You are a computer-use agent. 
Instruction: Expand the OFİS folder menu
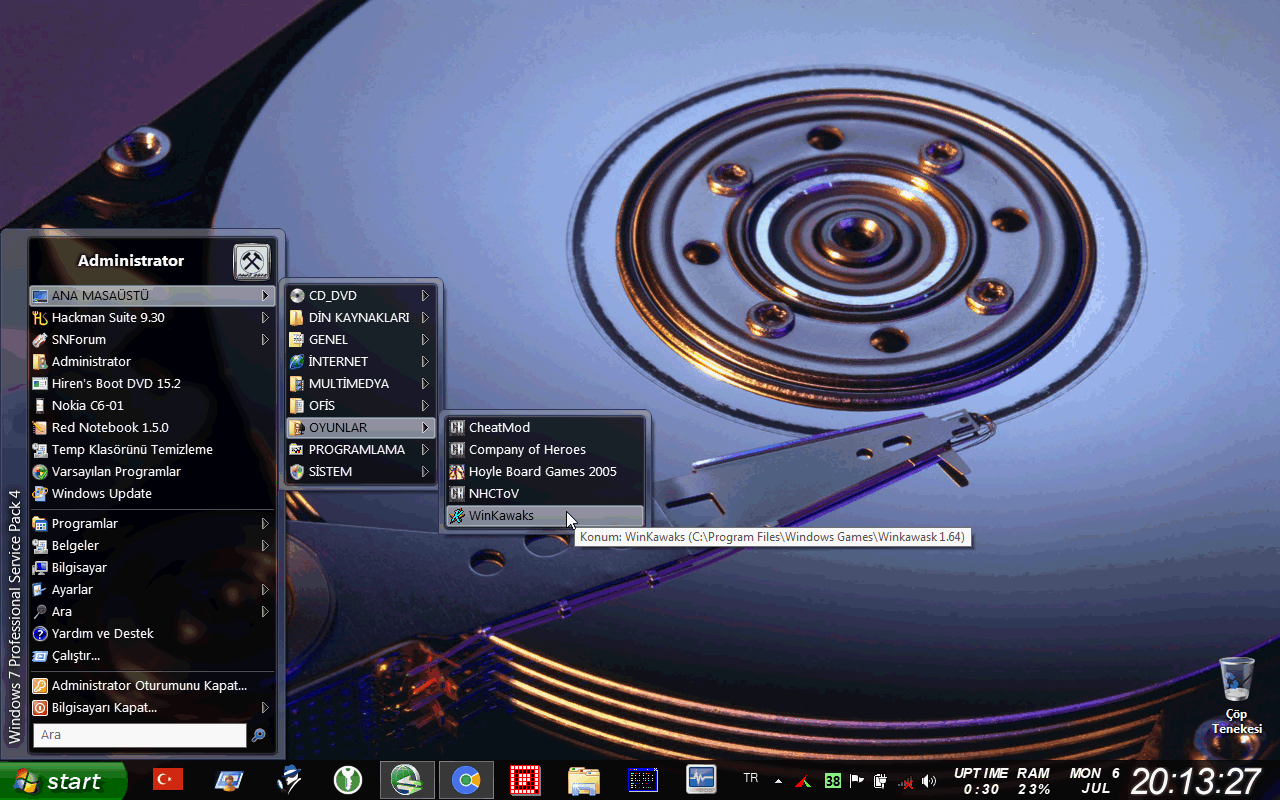pyautogui.click(x=360, y=406)
